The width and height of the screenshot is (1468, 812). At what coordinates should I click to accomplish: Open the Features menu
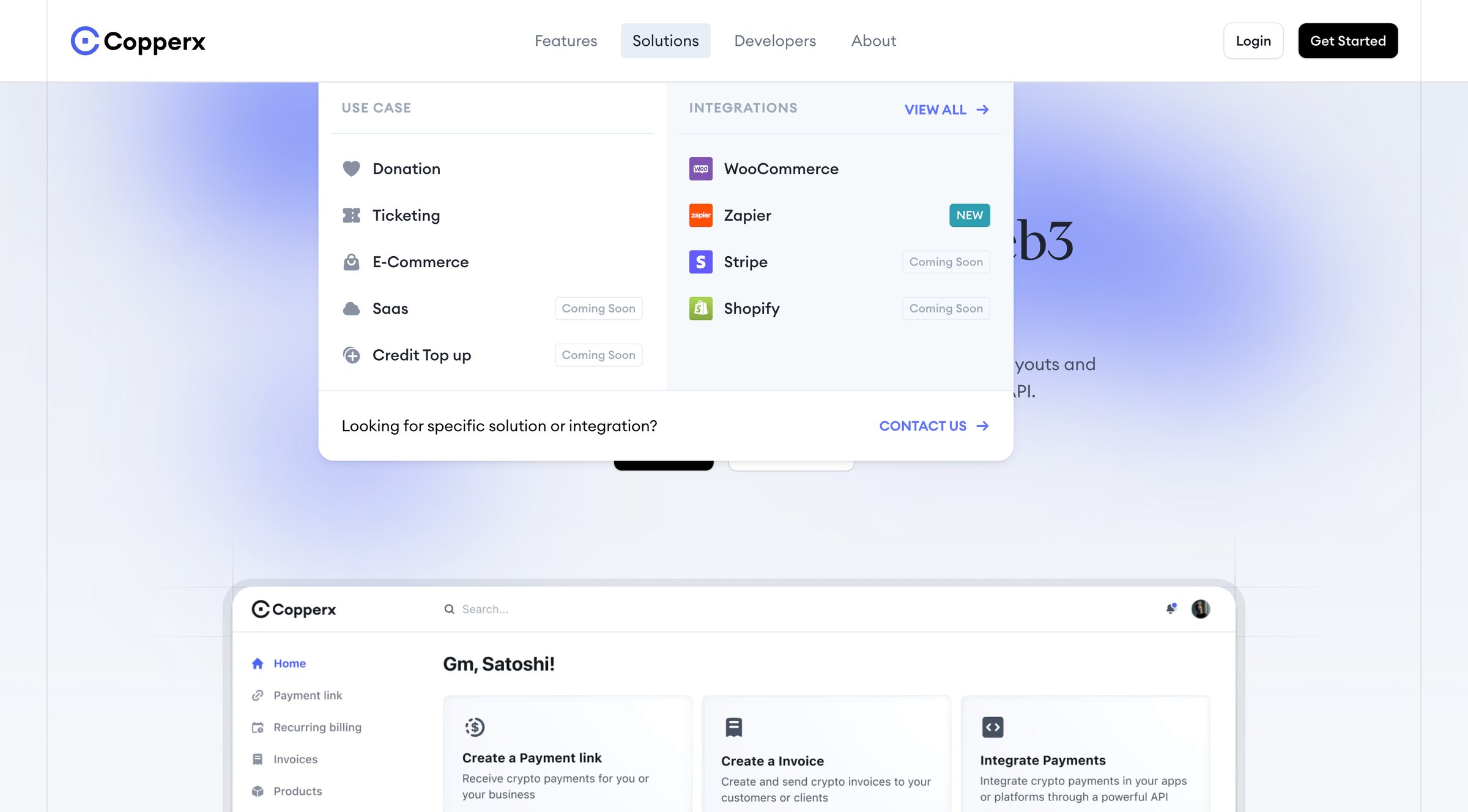566,41
